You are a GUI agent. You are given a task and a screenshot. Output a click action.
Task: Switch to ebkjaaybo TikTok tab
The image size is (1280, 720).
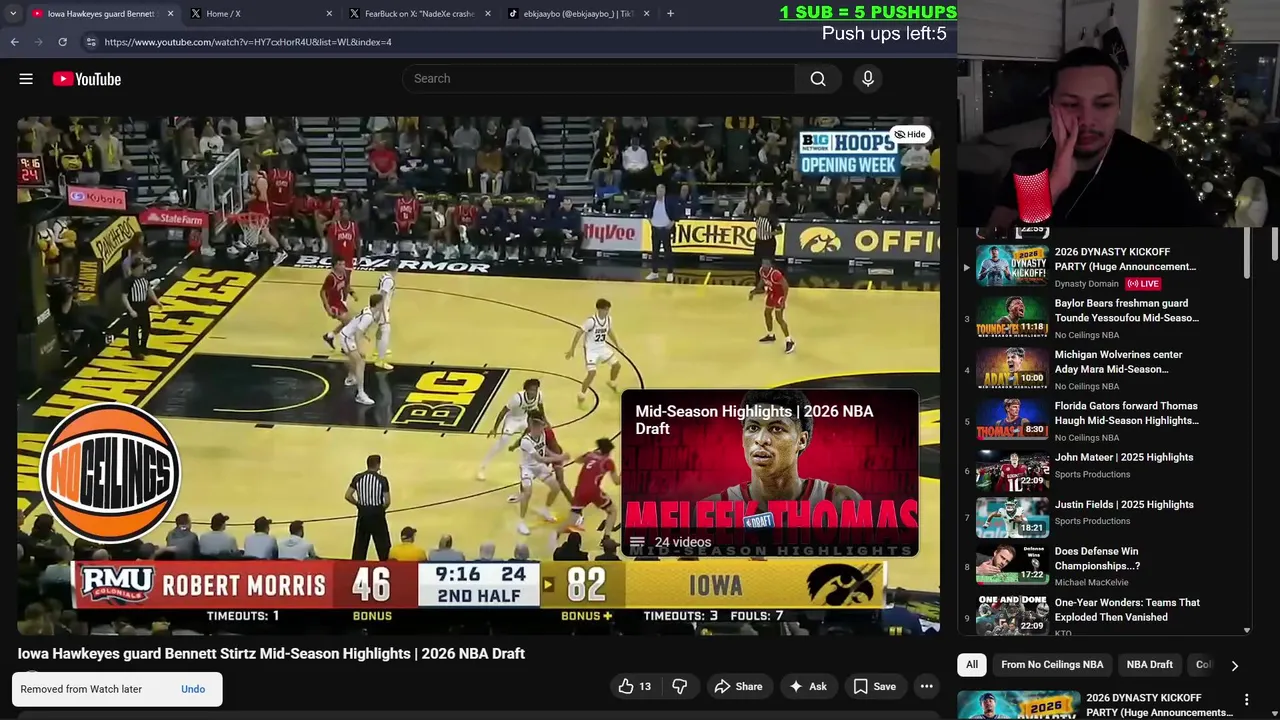click(x=577, y=14)
